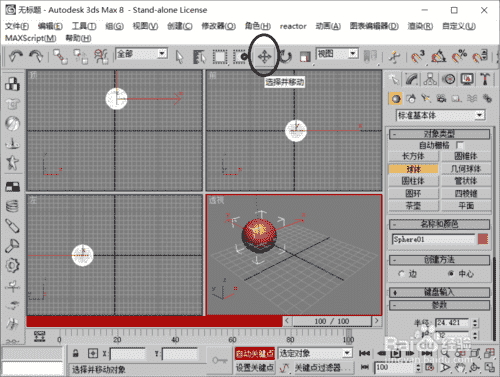Click the Play Animation button

395,353
